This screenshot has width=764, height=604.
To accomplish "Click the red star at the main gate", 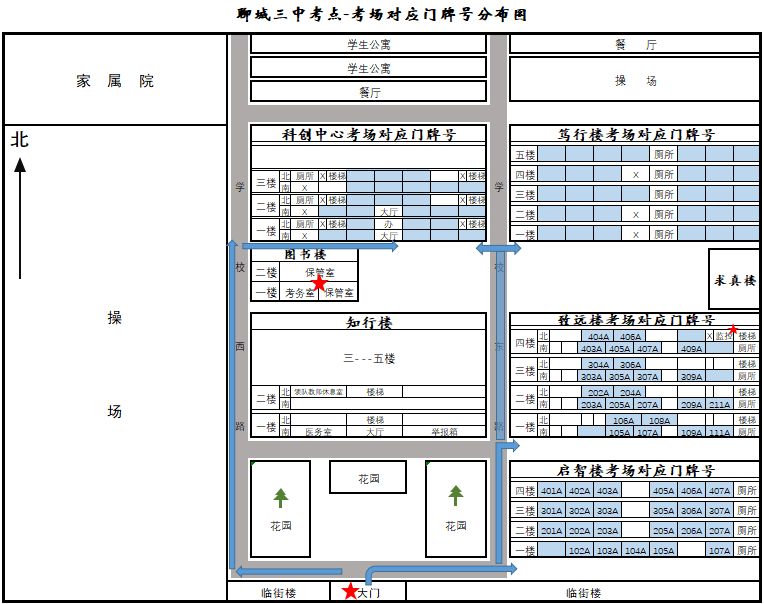I will pos(349,591).
